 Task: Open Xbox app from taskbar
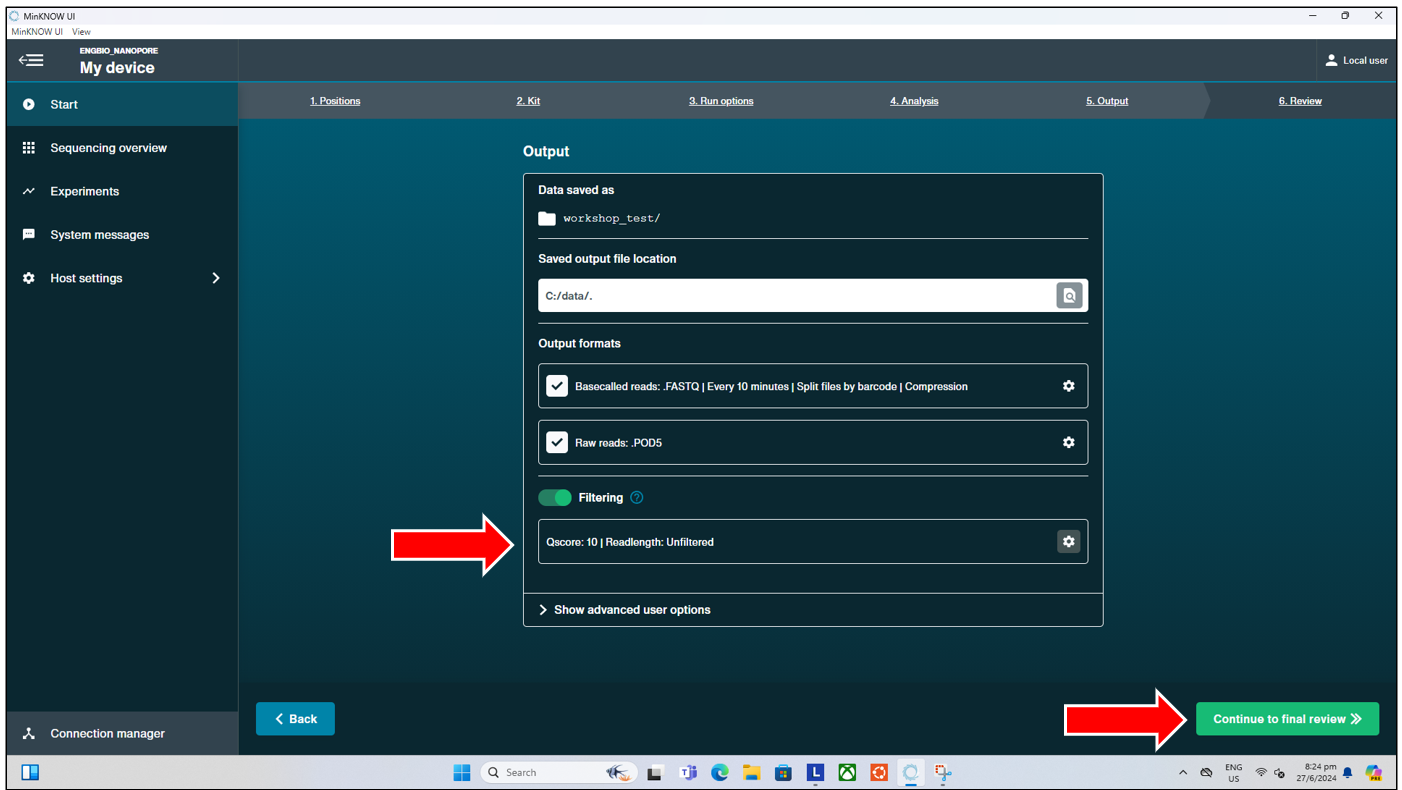[x=847, y=772]
